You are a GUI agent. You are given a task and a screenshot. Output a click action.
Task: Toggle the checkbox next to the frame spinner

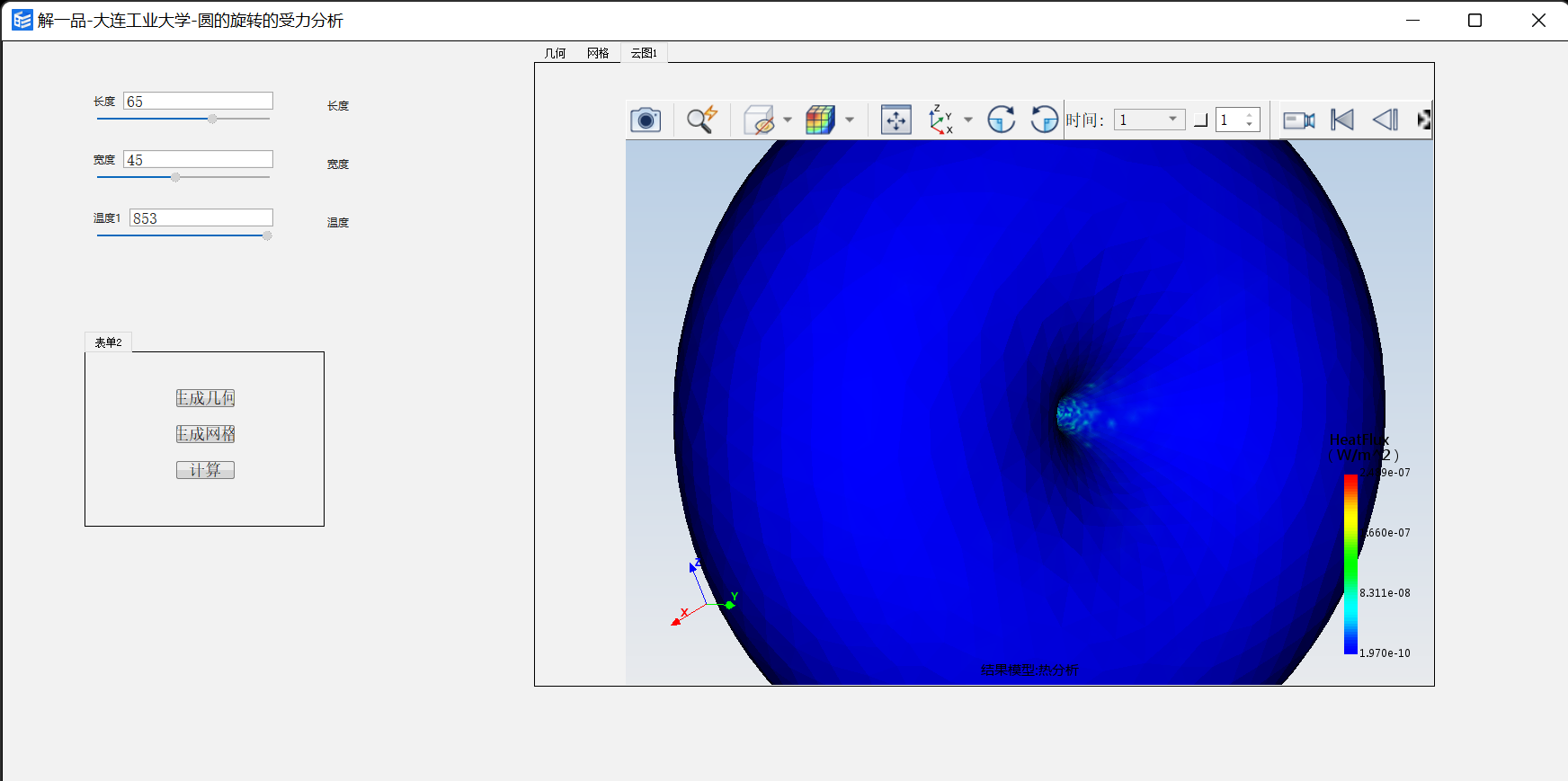(x=1200, y=120)
